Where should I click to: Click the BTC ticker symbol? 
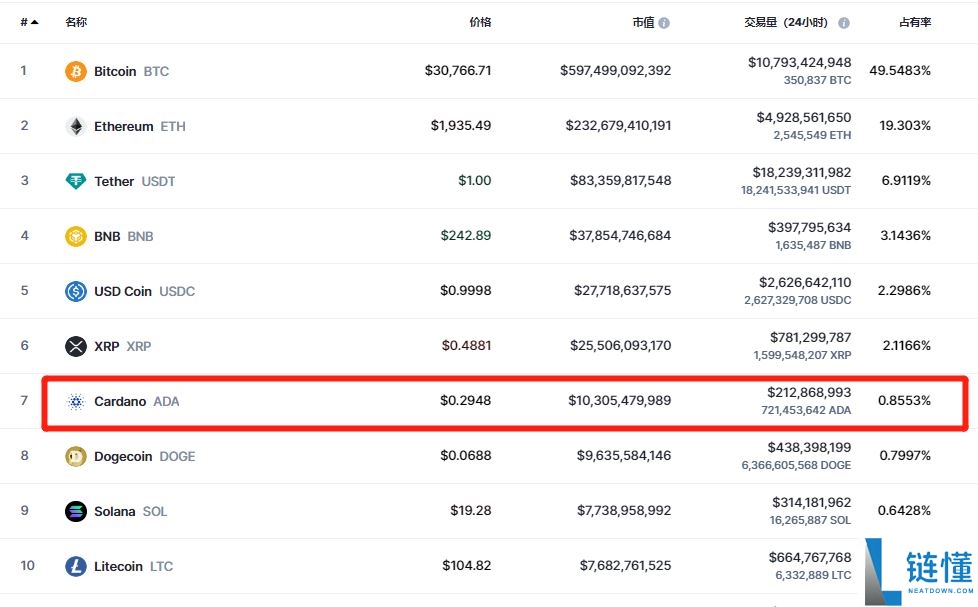tap(156, 71)
